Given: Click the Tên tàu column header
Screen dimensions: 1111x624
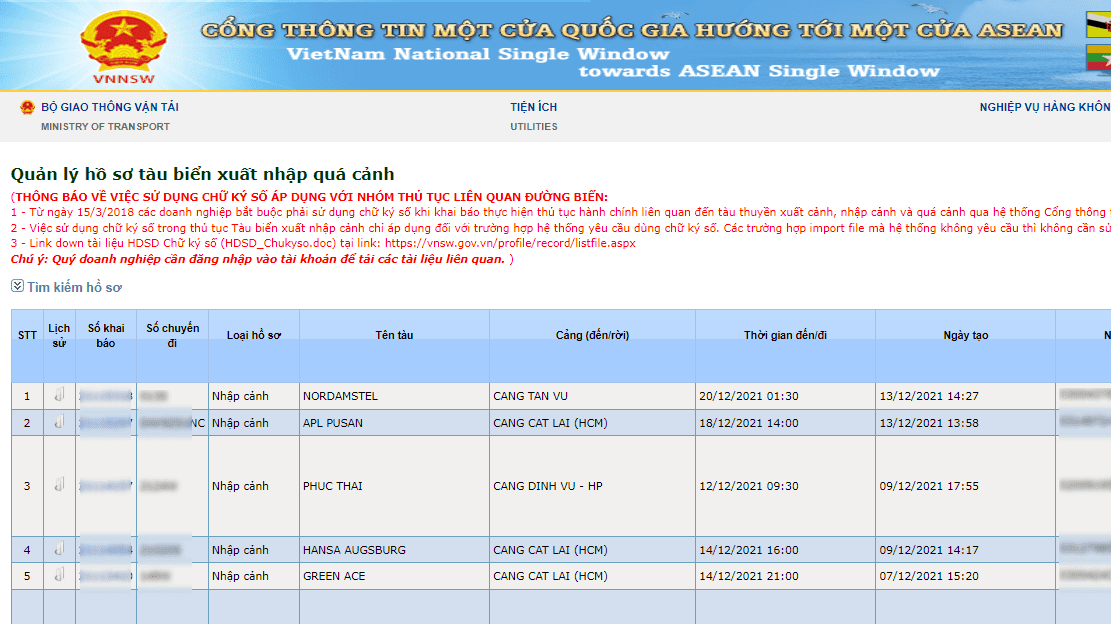Looking at the screenshot, I should coord(394,335).
